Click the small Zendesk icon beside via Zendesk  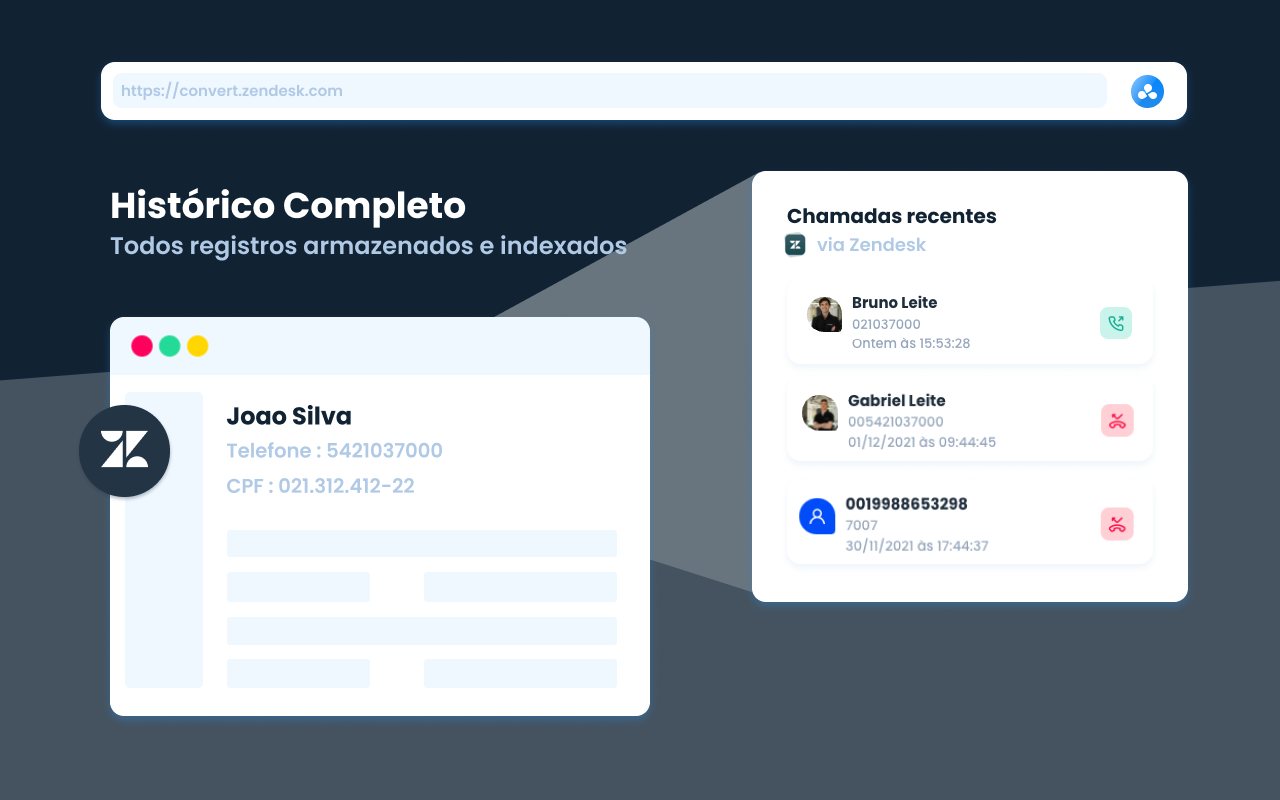(795, 245)
